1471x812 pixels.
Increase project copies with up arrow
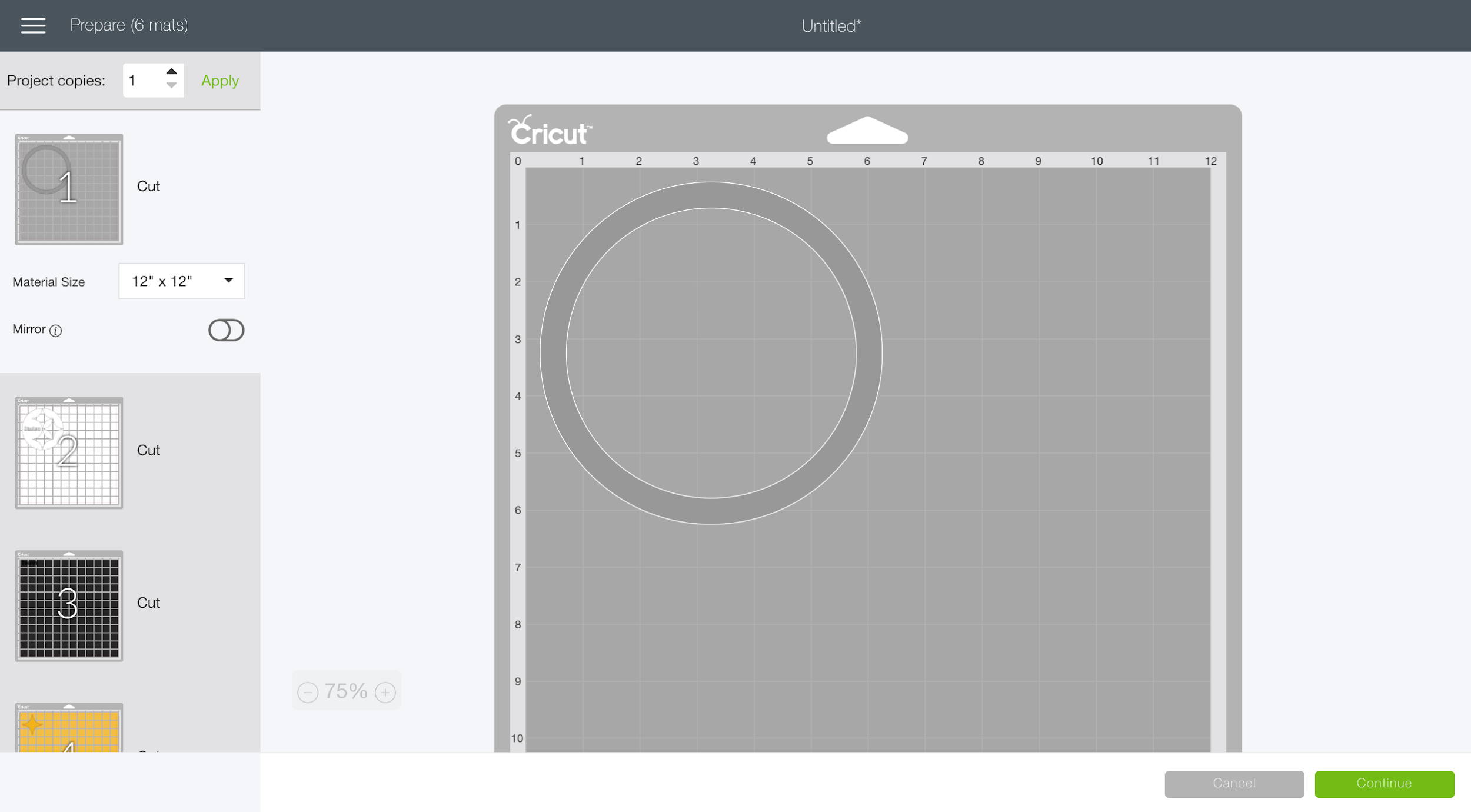[x=171, y=71]
